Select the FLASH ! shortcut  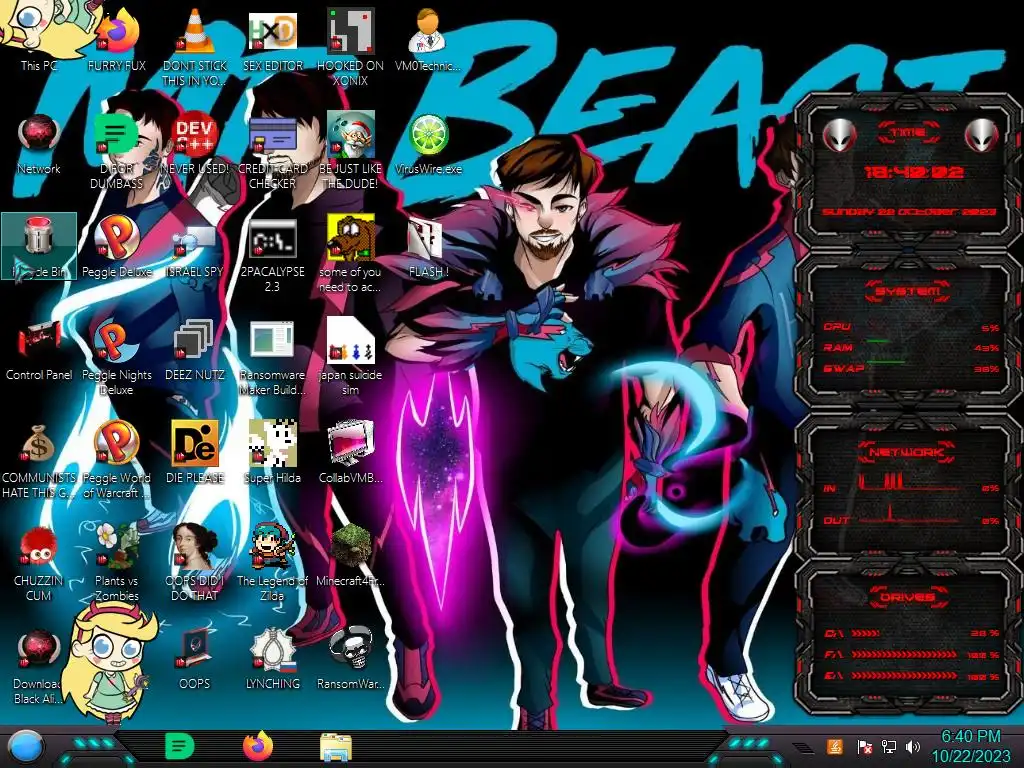pyautogui.click(x=428, y=246)
